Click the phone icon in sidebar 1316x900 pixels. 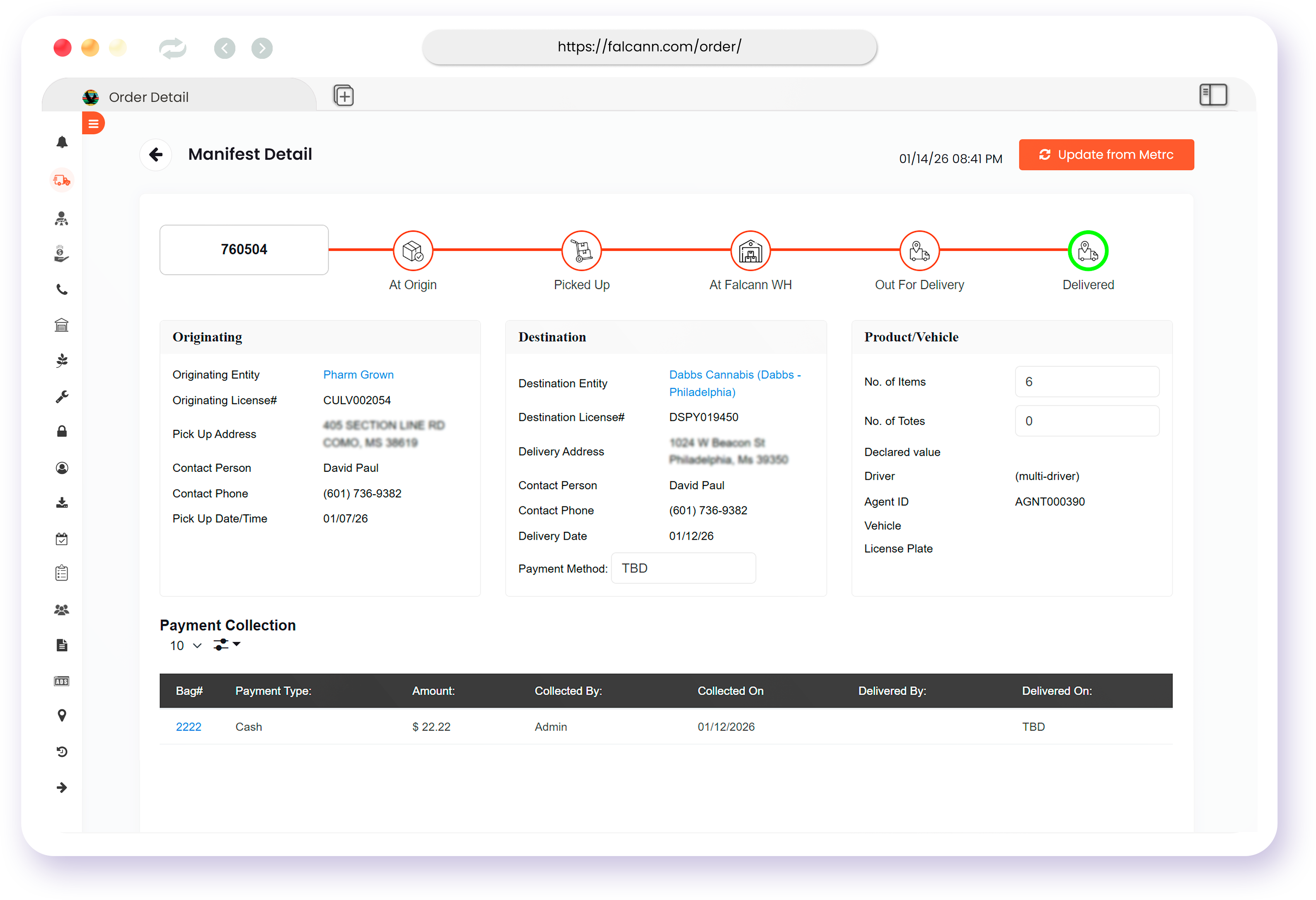(x=62, y=290)
